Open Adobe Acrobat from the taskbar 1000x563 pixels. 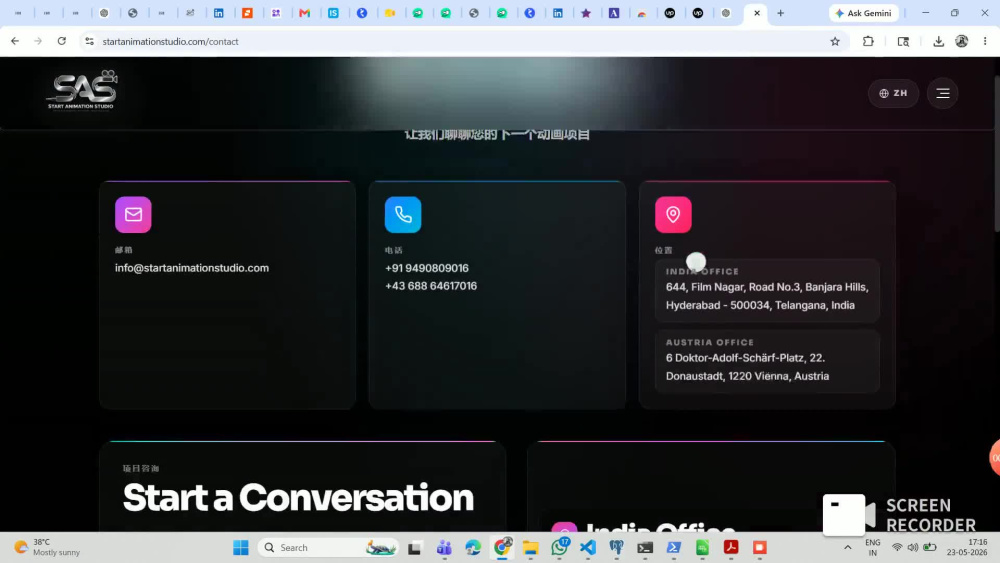[x=731, y=548]
